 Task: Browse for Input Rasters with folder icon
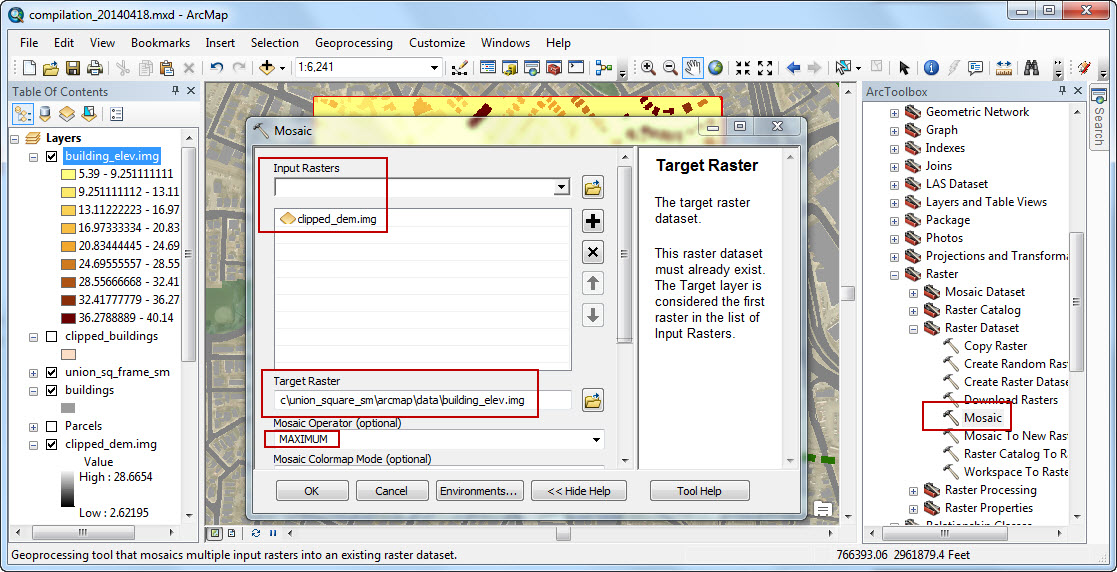(593, 188)
